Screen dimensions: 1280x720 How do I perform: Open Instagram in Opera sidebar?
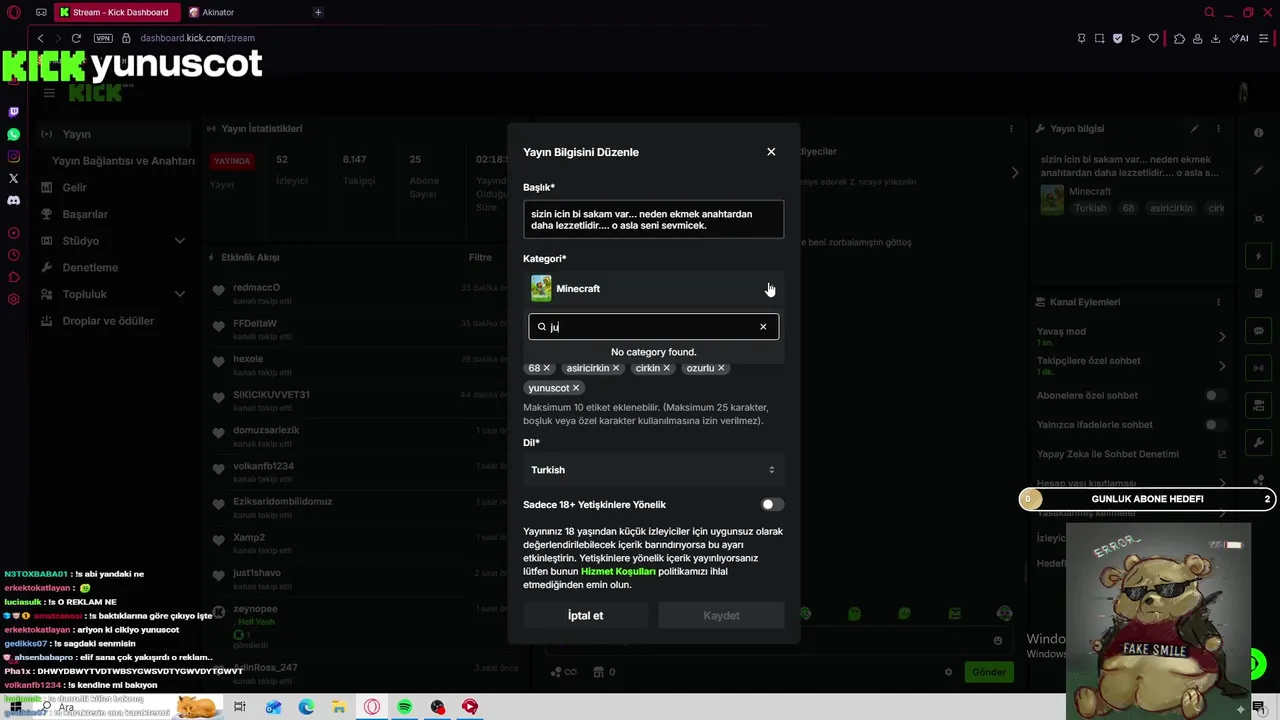(x=13, y=156)
